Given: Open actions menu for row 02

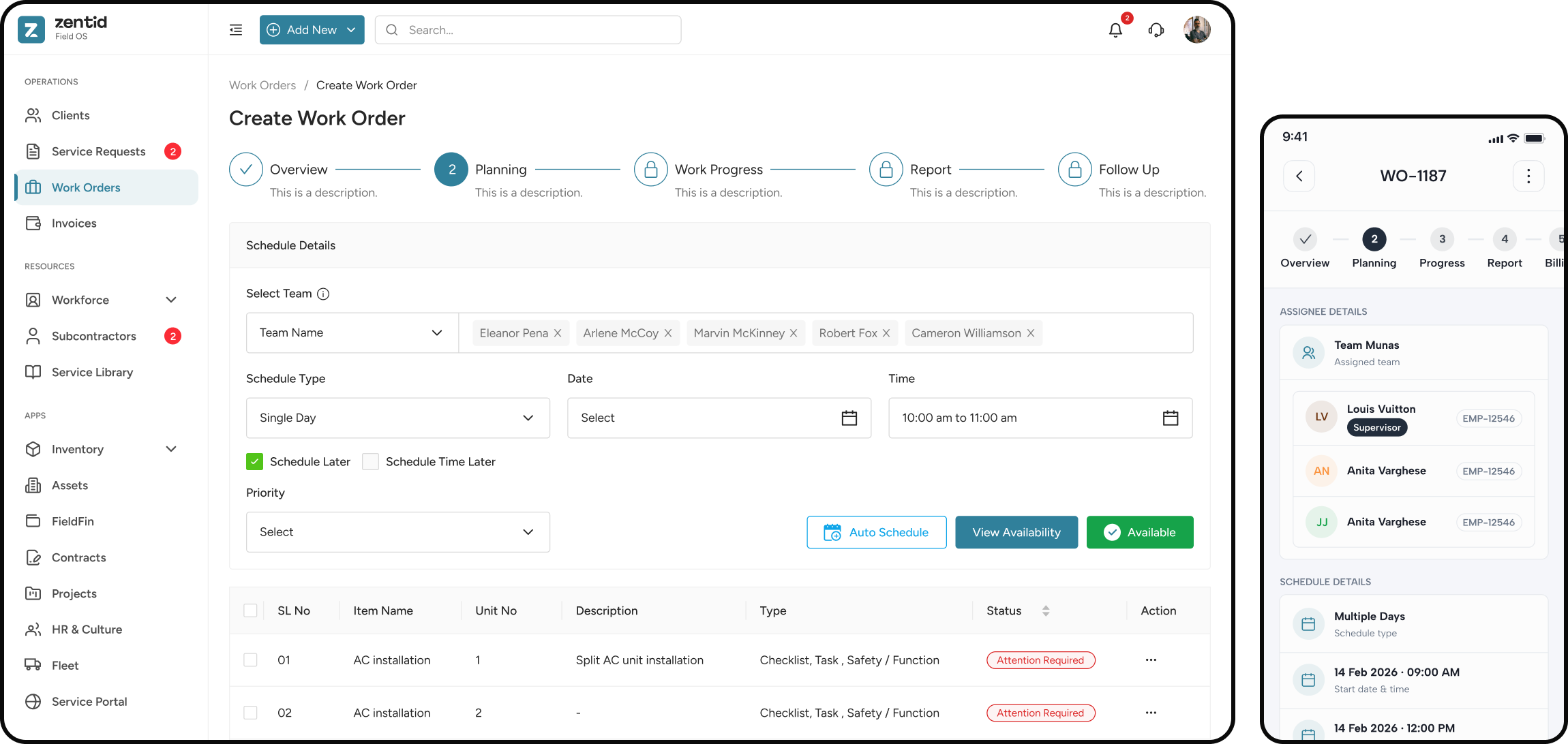Looking at the screenshot, I should [x=1151, y=713].
